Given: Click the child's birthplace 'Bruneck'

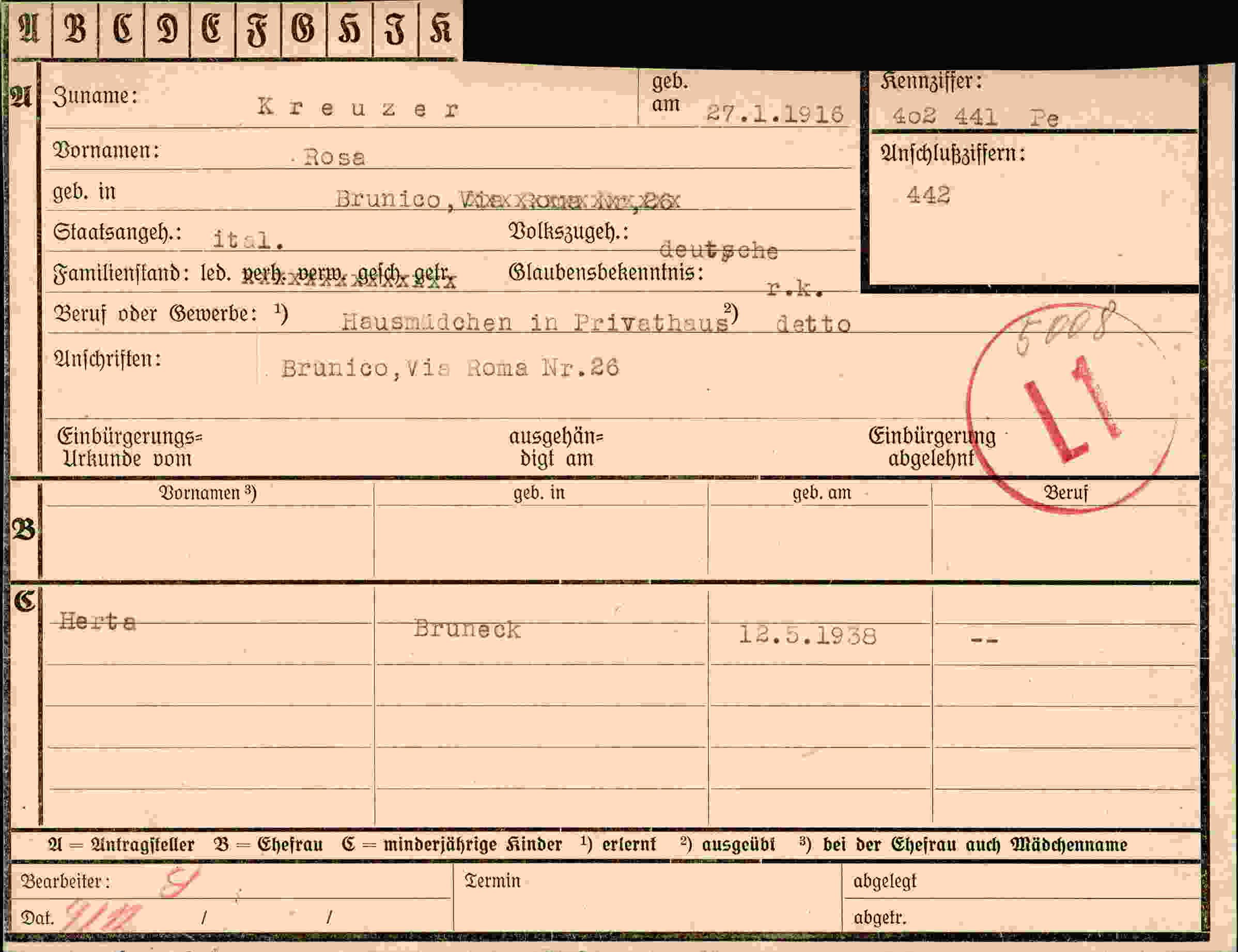Looking at the screenshot, I should [467, 629].
